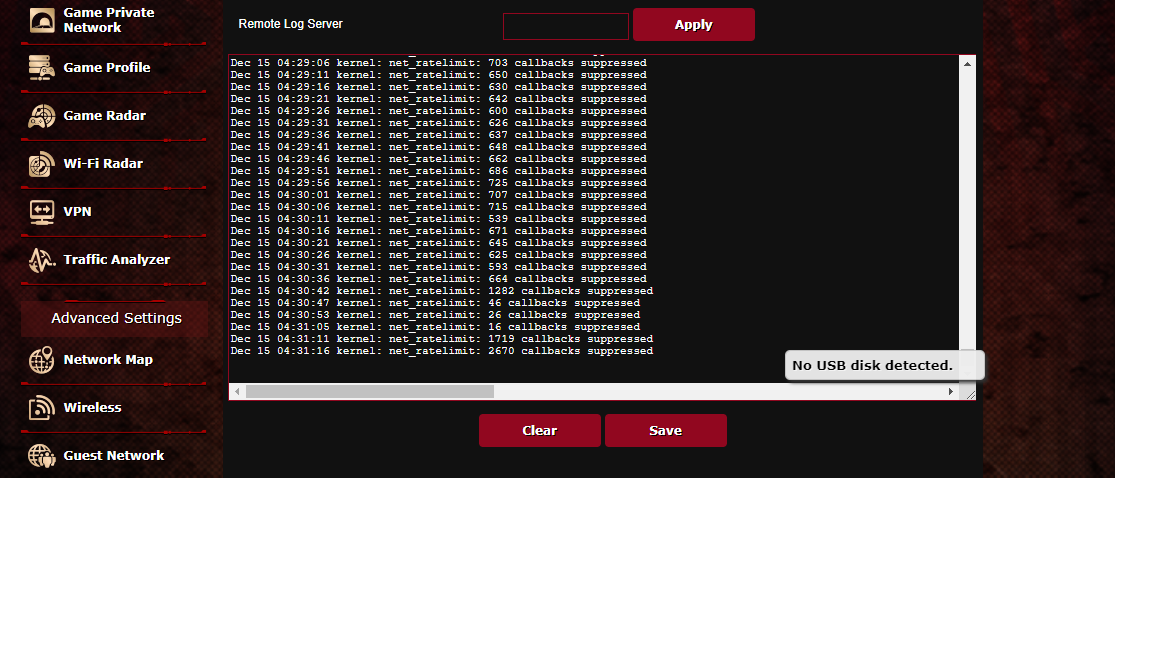Click log line 04:29:56 with 725 callbacks

[439, 183]
